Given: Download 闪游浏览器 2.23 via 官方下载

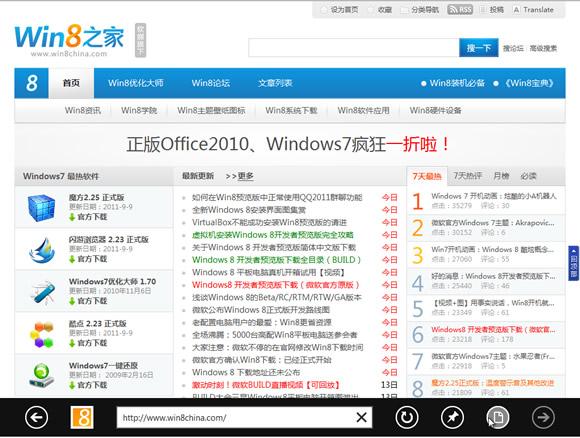Looking at the screenshot, I should [88, 259].
